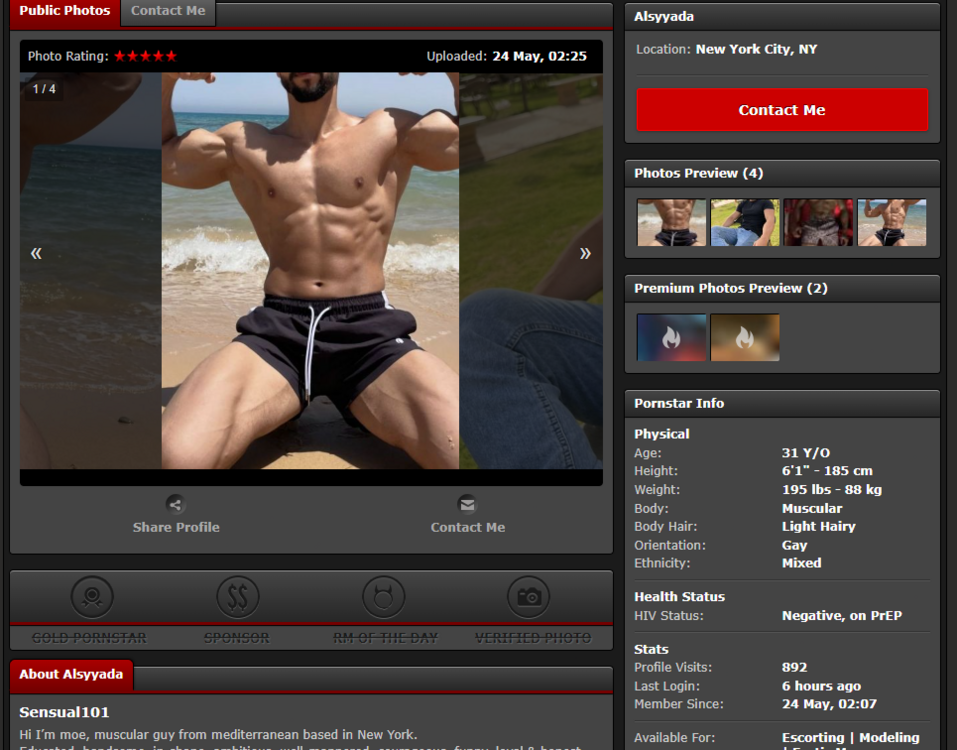
Task: Click the Gold Pornstar badge icon
Action: (92, 597)
